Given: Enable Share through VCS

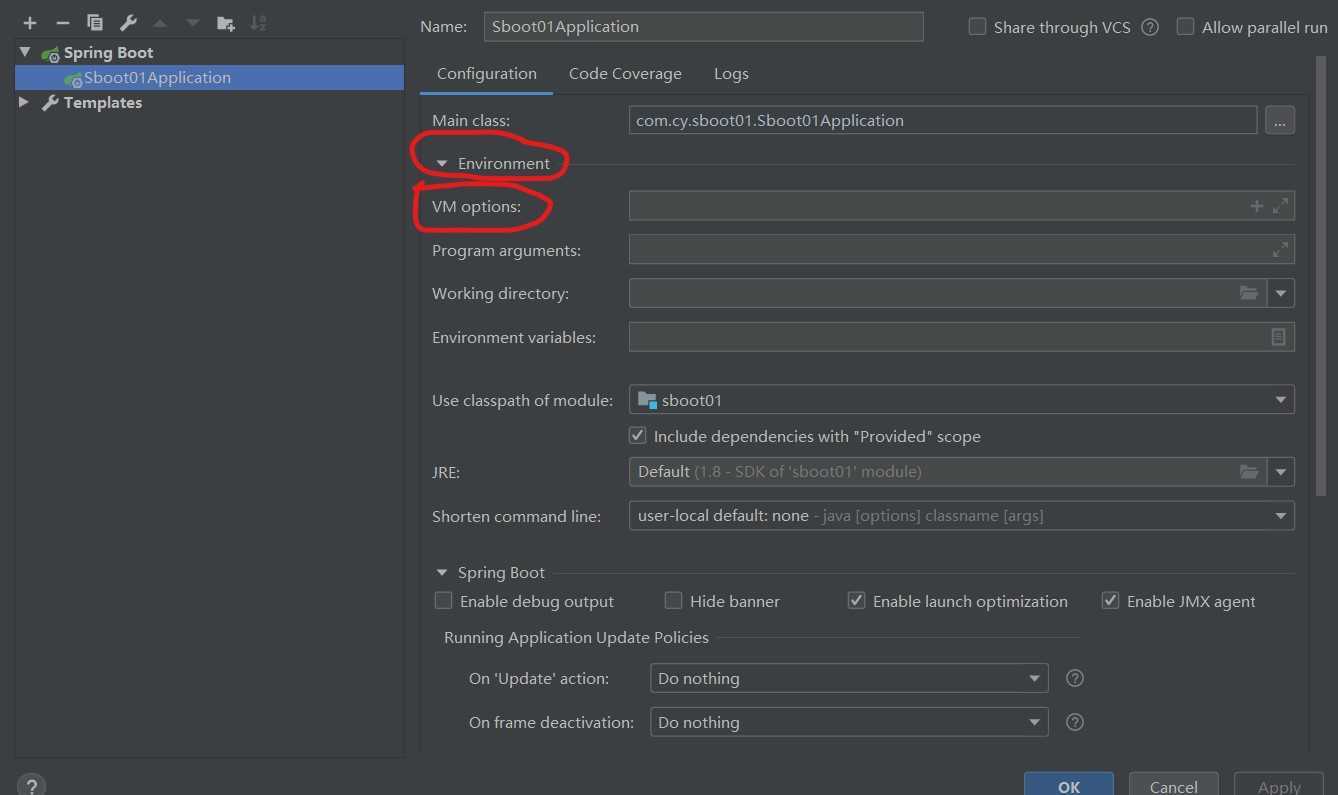Looking at the screenshot, I should coord(977,27).
